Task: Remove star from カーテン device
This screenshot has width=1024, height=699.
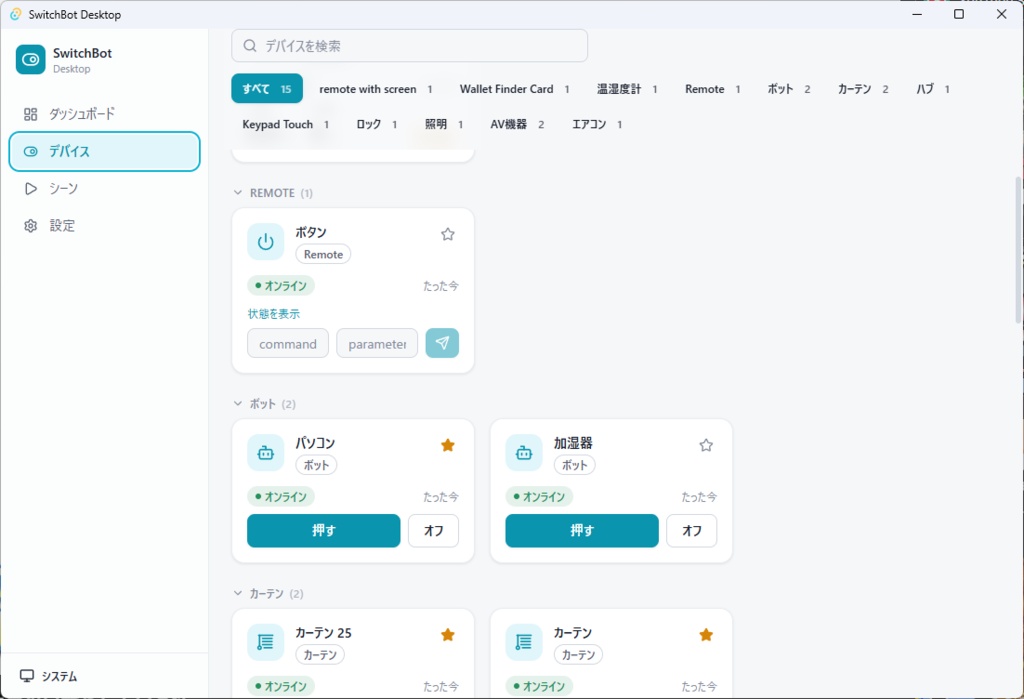Action: 706,635
